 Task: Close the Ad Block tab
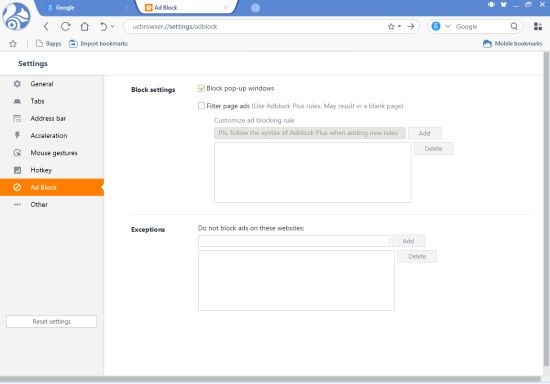[226, 8]
